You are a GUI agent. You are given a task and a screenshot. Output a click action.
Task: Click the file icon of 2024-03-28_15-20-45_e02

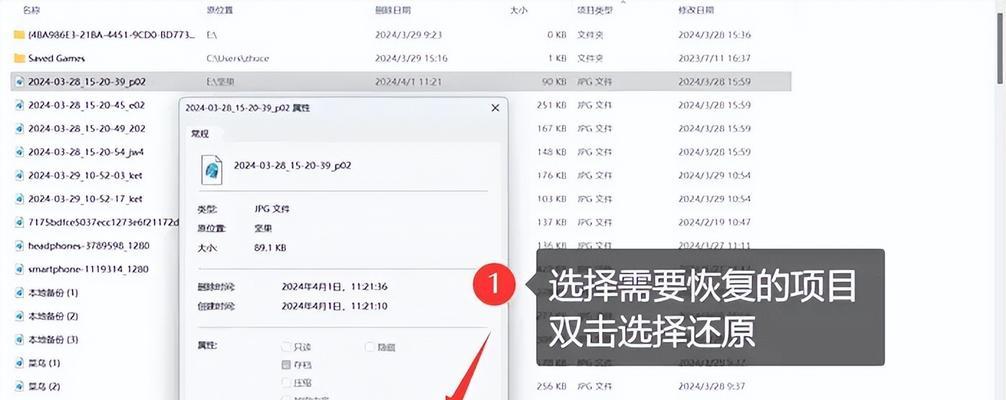20,105
